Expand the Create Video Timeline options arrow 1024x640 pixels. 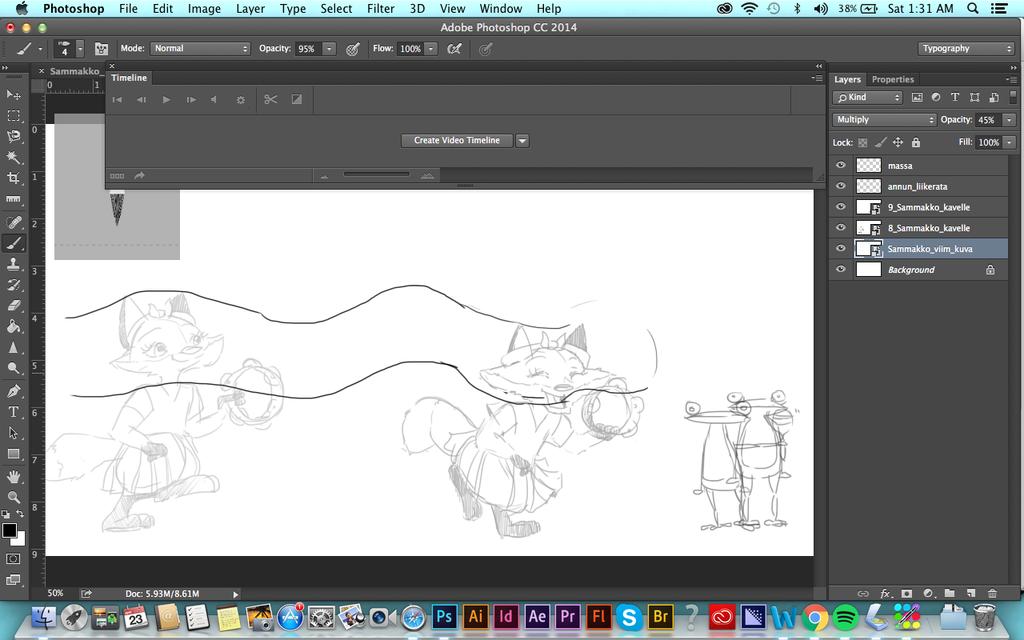[522, 140]
